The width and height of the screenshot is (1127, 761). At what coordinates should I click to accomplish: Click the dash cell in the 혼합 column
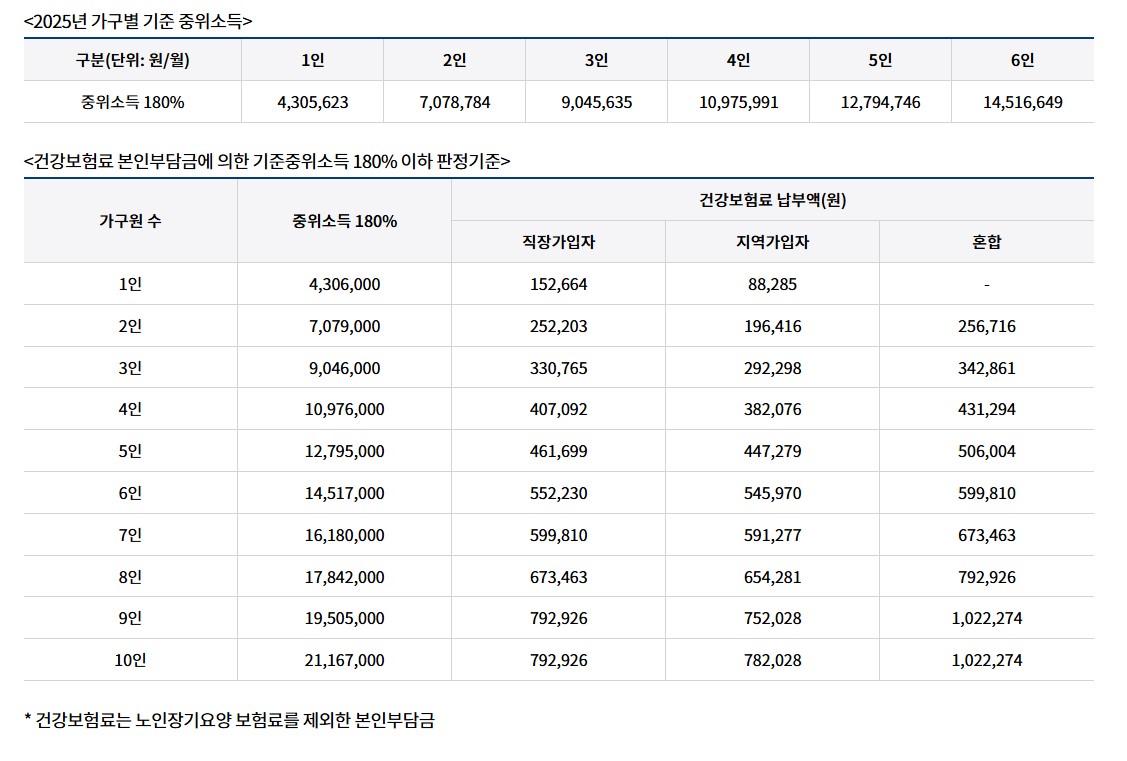985,283
